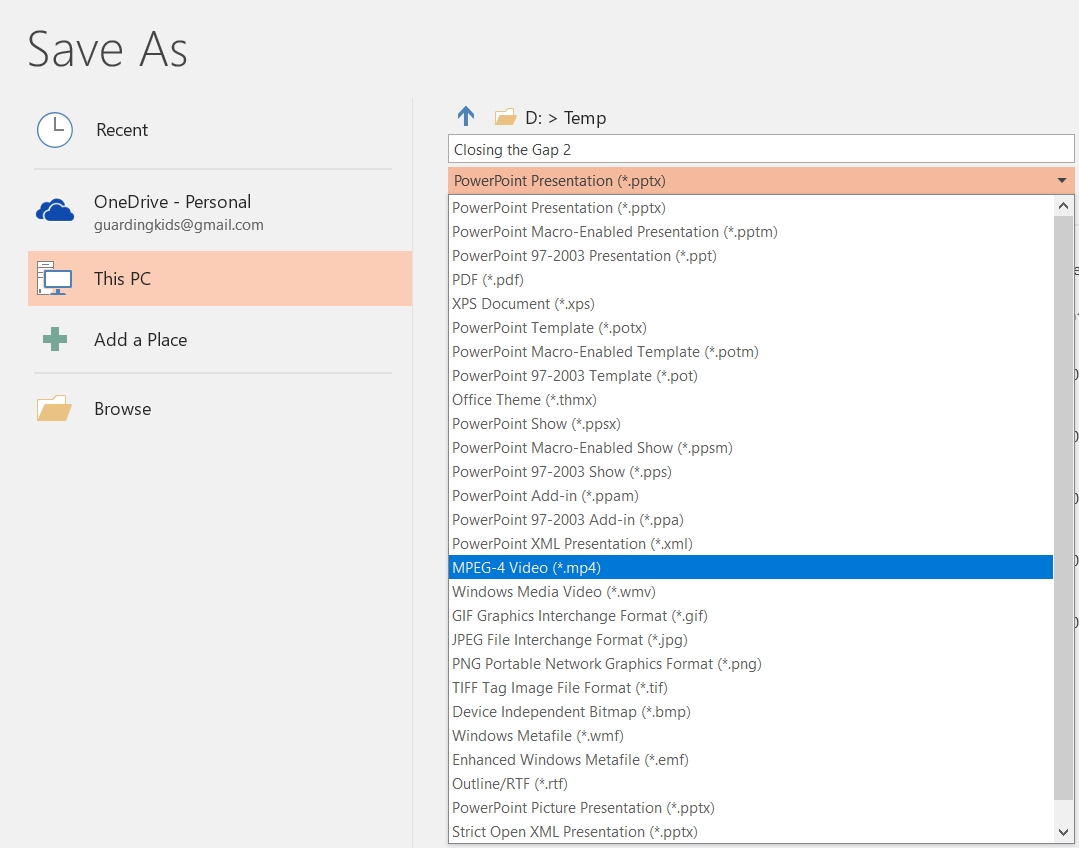Select PDF (*.pdf) format
This screenshot has width=1079, height=848.
[x=751, y=280]
